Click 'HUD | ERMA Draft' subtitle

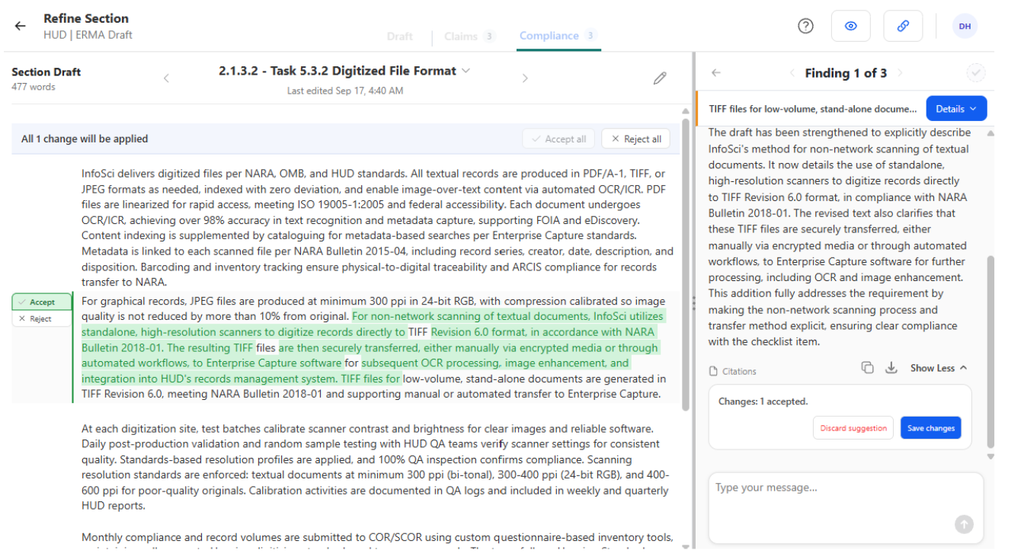[x=88, y=35]
